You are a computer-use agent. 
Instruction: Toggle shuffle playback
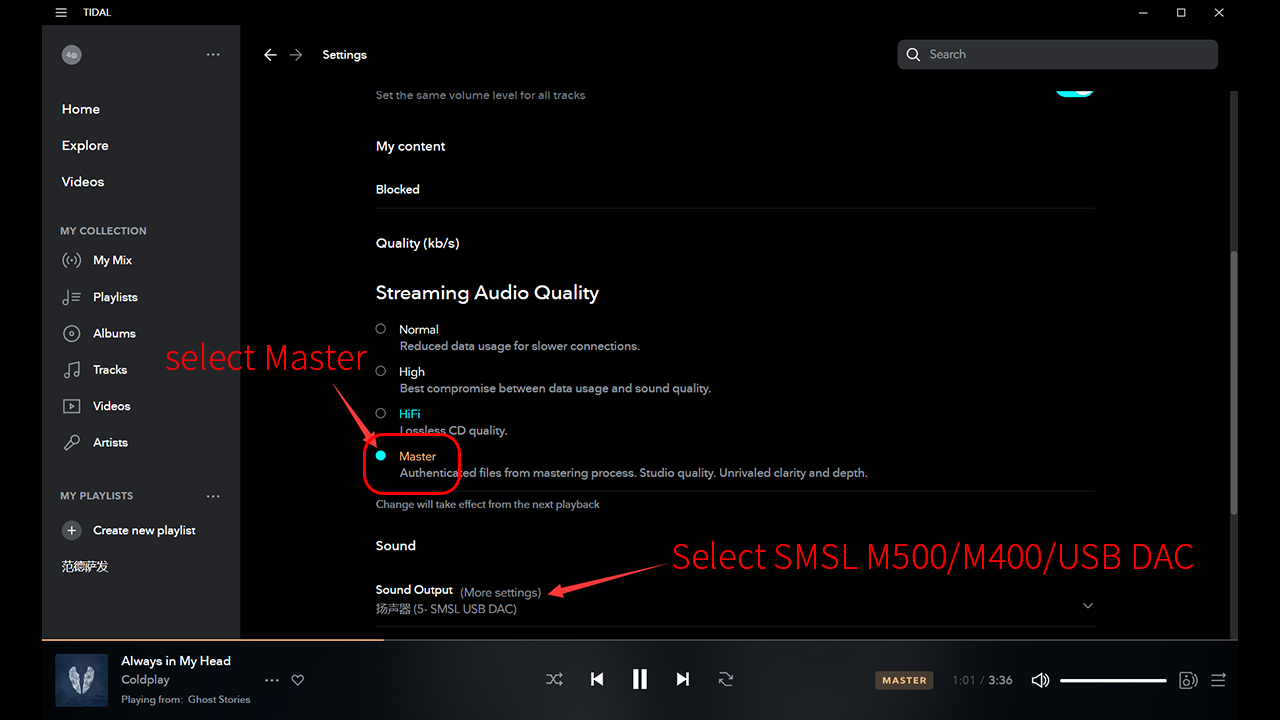click(554, 680)
